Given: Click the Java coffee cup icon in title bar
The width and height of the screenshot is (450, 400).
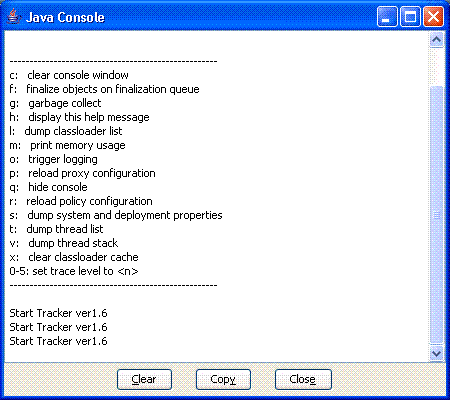Looking at the screenshot, I should pos(14,17).
